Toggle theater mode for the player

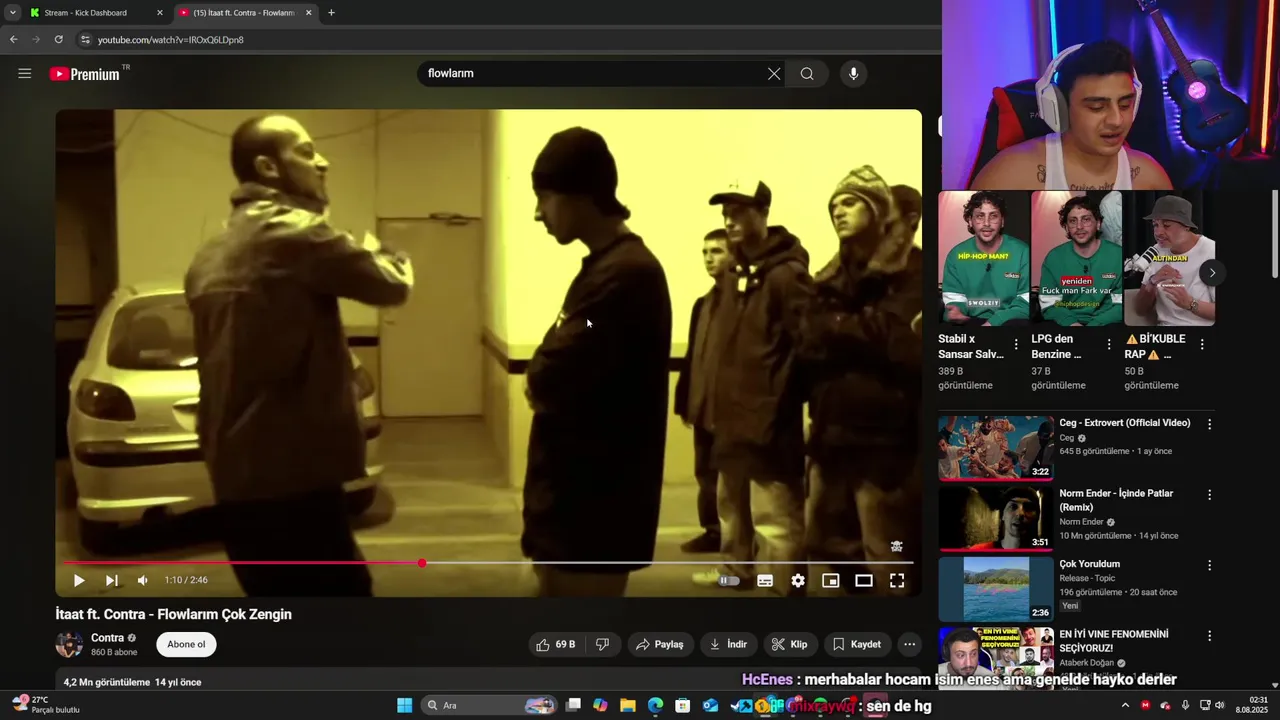[864, 580]
